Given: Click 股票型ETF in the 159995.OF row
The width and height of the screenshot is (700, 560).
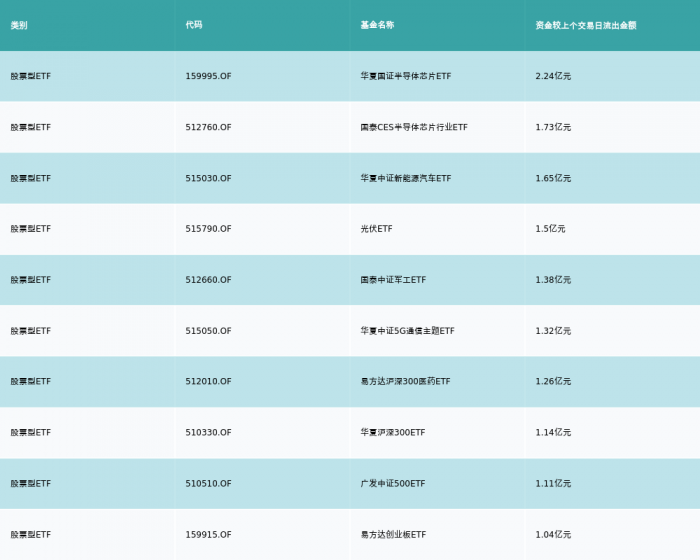Looking at the screenshot, I should click(31, 76).
